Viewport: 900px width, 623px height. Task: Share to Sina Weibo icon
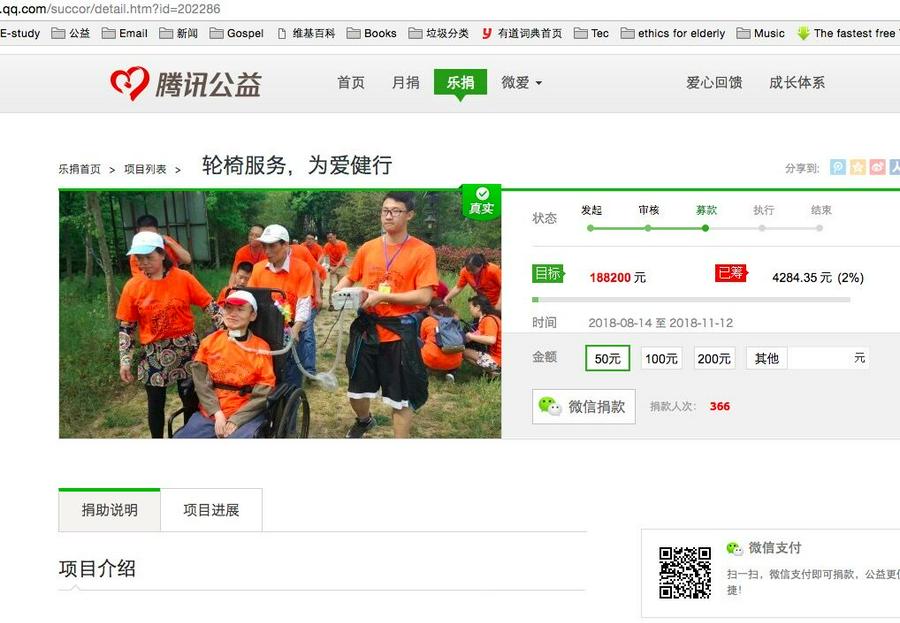point(877,167)
